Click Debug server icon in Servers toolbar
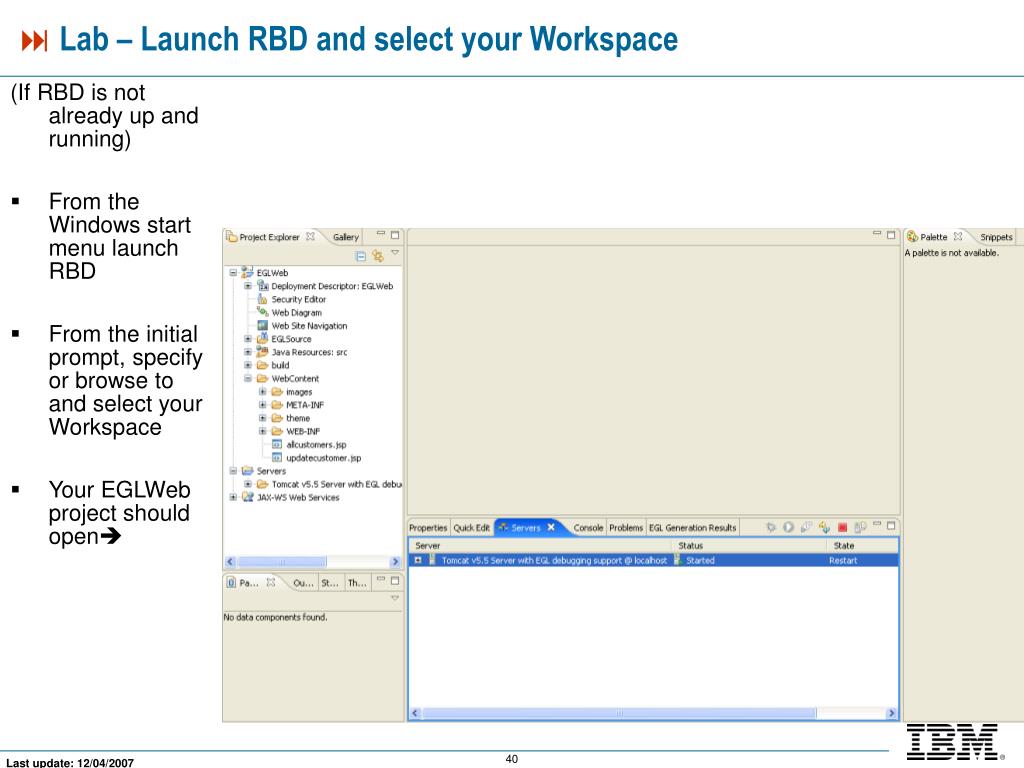The width and height of the screenshot is (1024, 768). 771,527
